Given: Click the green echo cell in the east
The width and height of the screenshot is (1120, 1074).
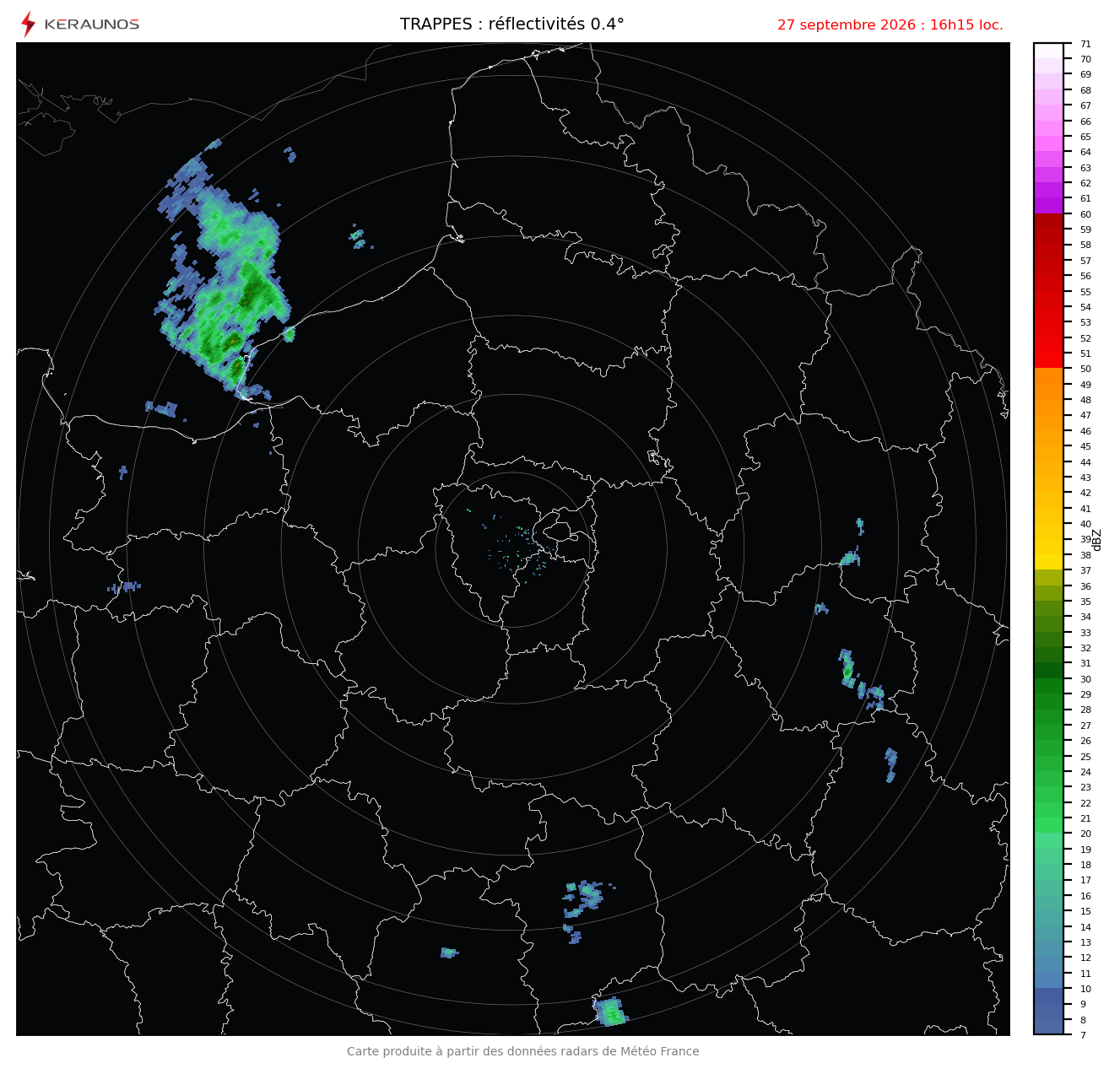Looking at the screenshot, I should 847,669.
